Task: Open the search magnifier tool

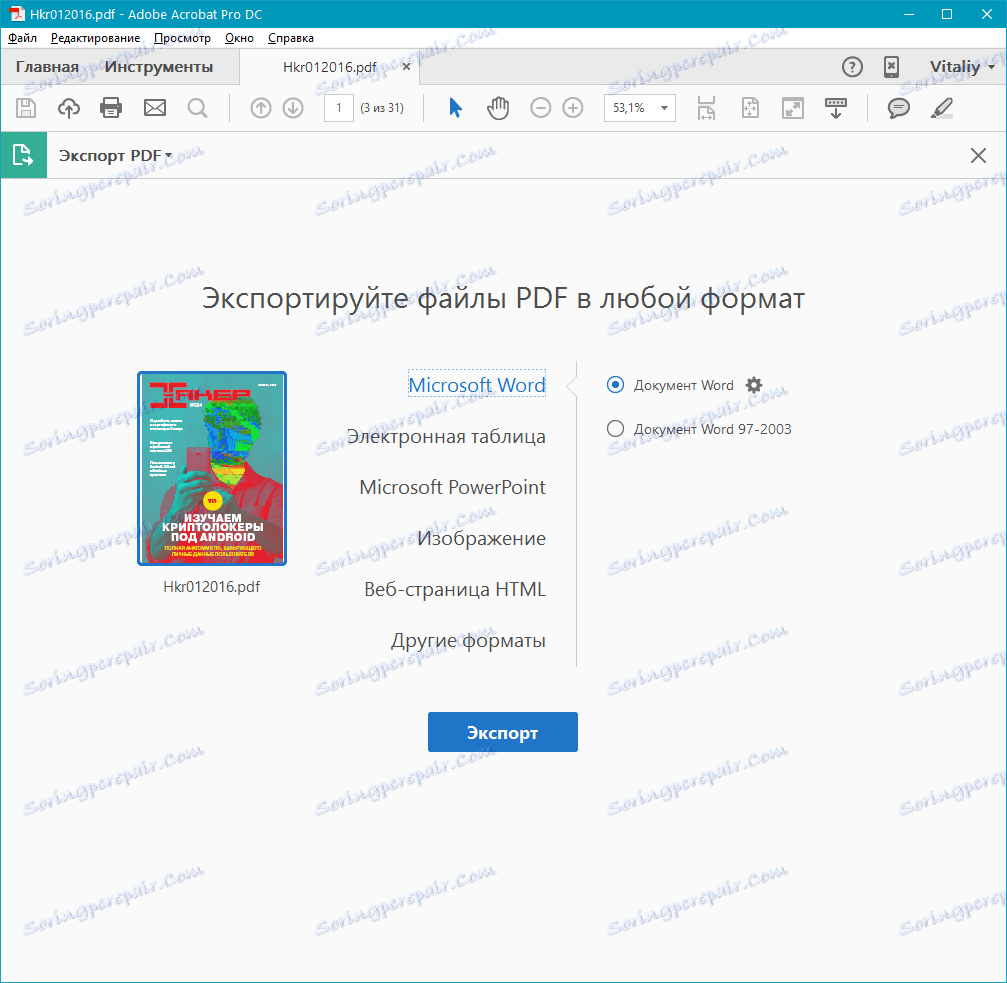Action: (x=197, y=108)
